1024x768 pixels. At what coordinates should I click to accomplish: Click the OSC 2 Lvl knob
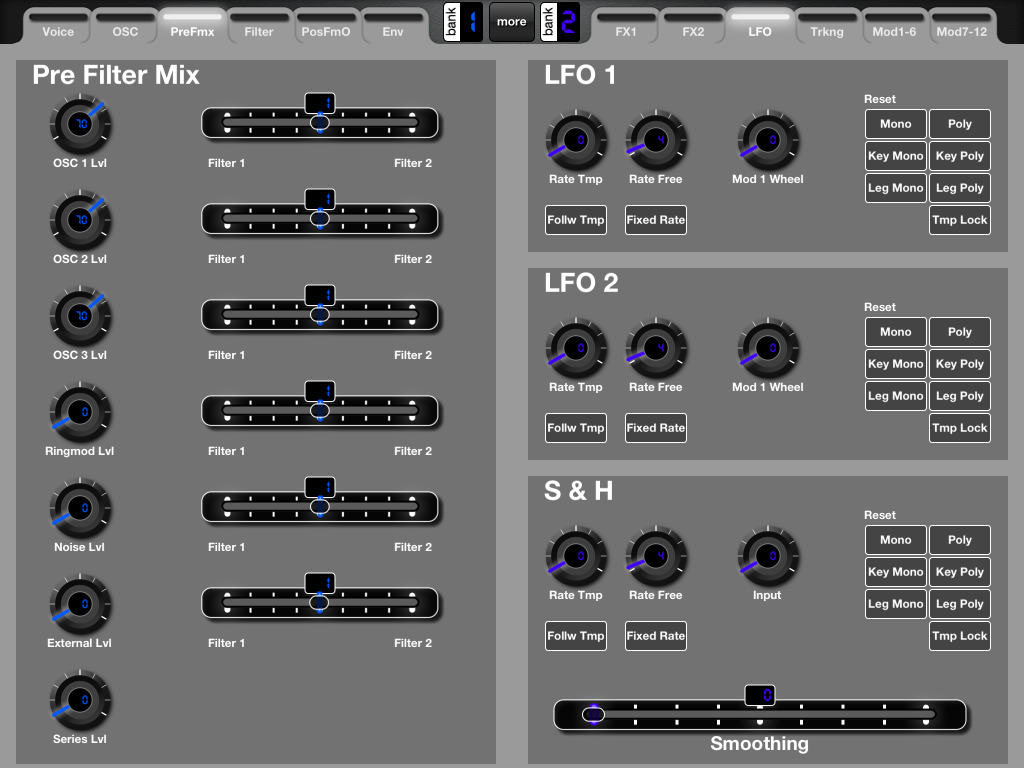coord(80,220)
